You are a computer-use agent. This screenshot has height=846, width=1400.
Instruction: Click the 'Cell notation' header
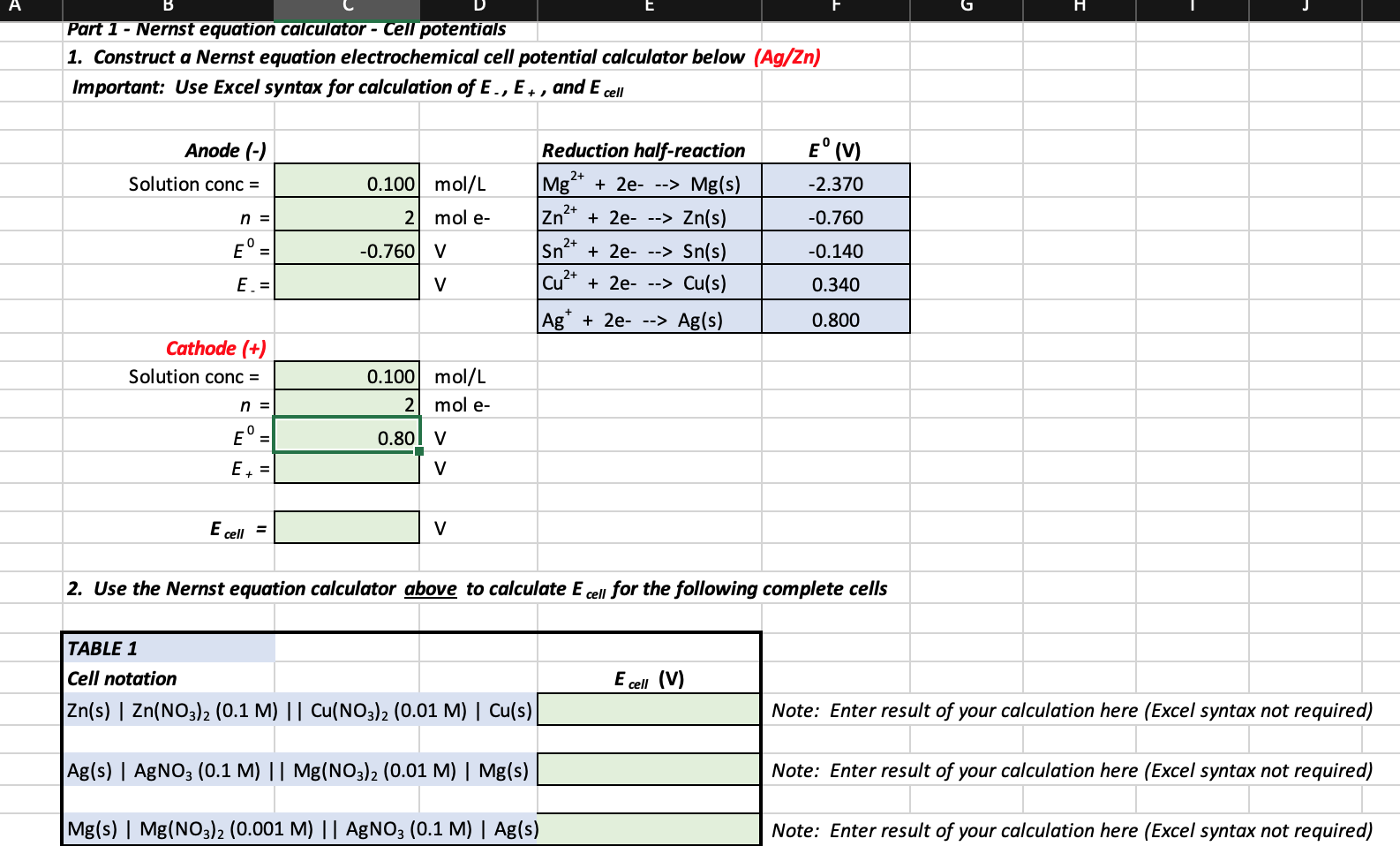pyautogui.click(x=122, y=678)
